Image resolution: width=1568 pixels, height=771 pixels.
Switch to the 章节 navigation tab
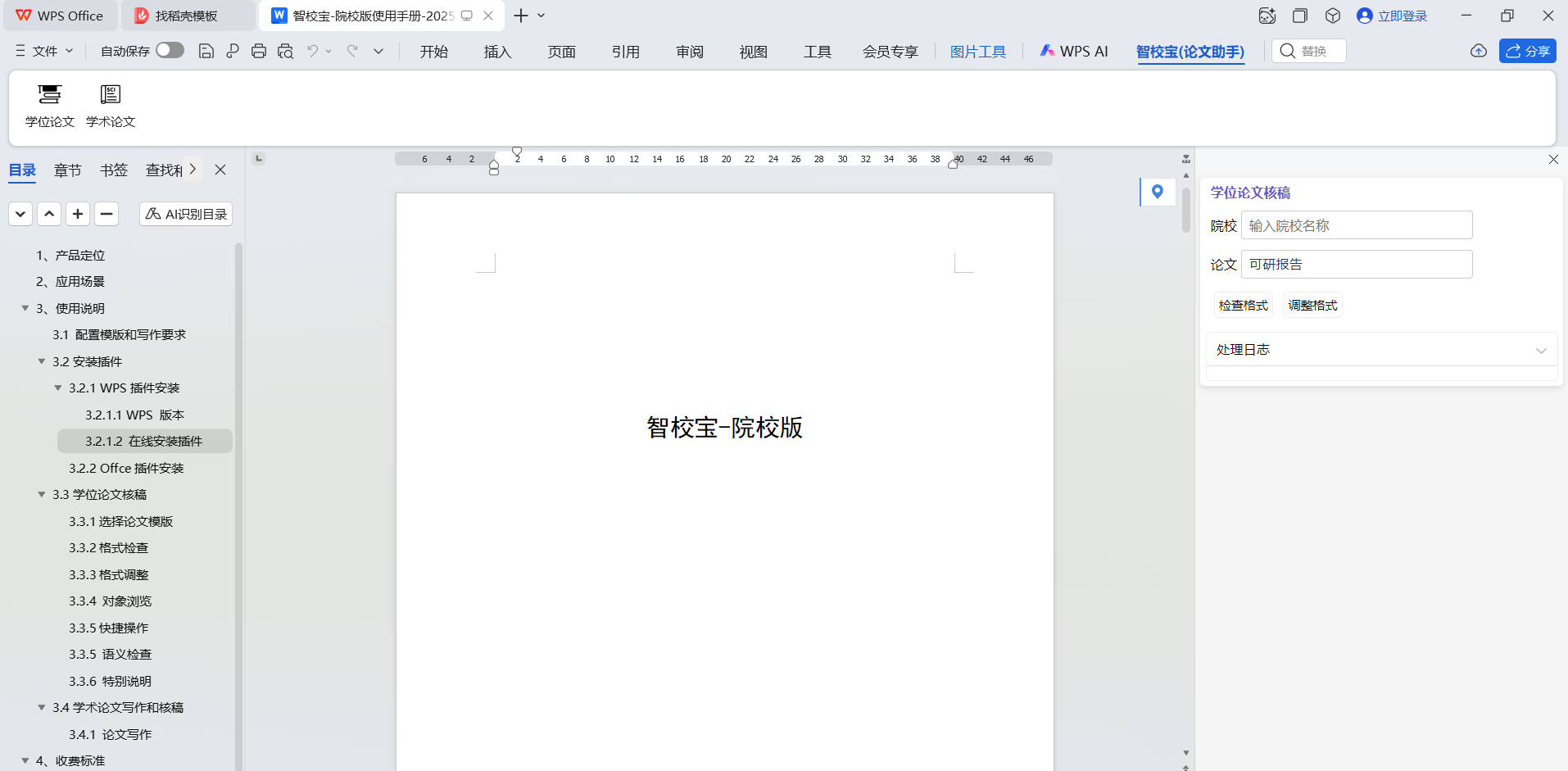click(67, 170)
